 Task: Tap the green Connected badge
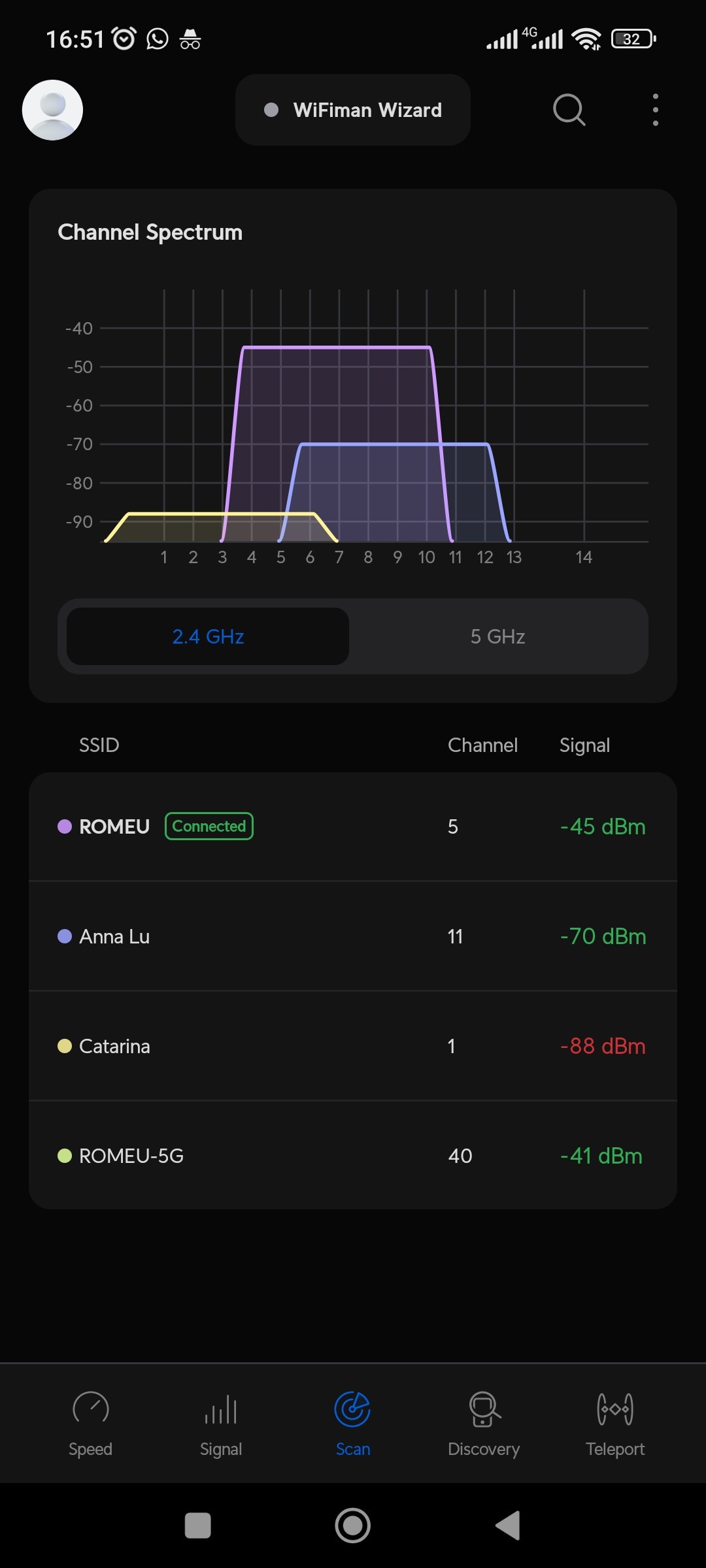click(209, 826)
